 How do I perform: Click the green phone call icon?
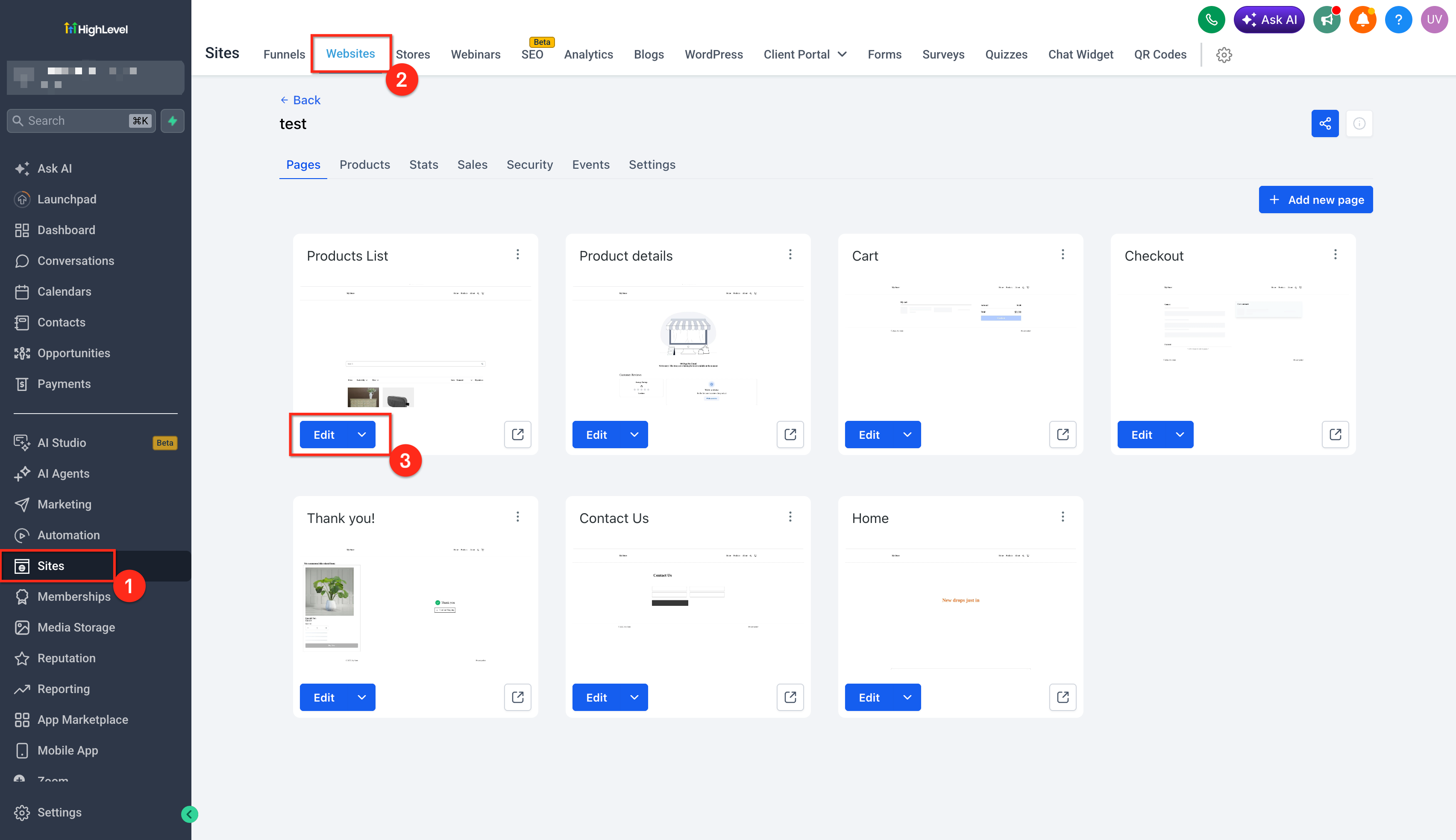click(x=1211, y=20)
